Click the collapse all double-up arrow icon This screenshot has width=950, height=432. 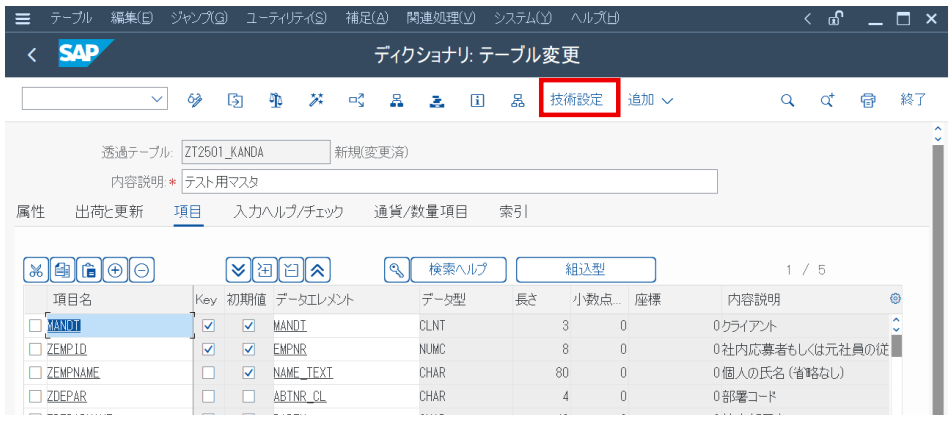tap(318, 270)
